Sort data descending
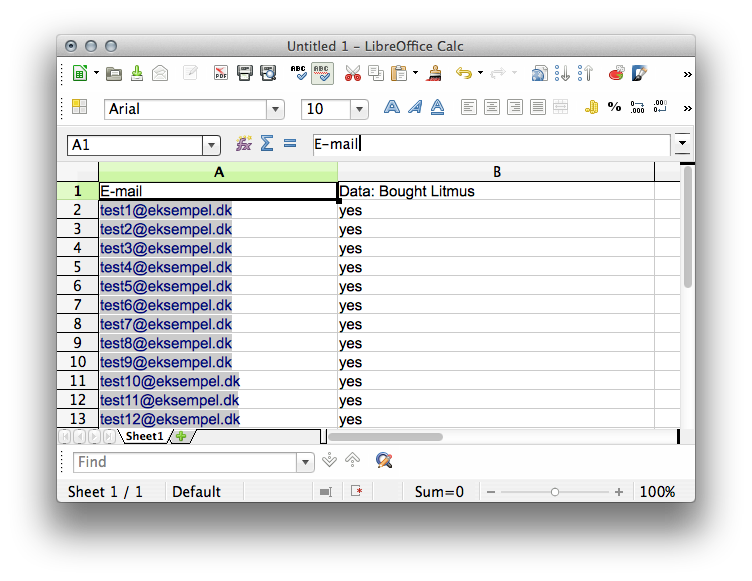The image size is (752, 581). coord(585,73)
